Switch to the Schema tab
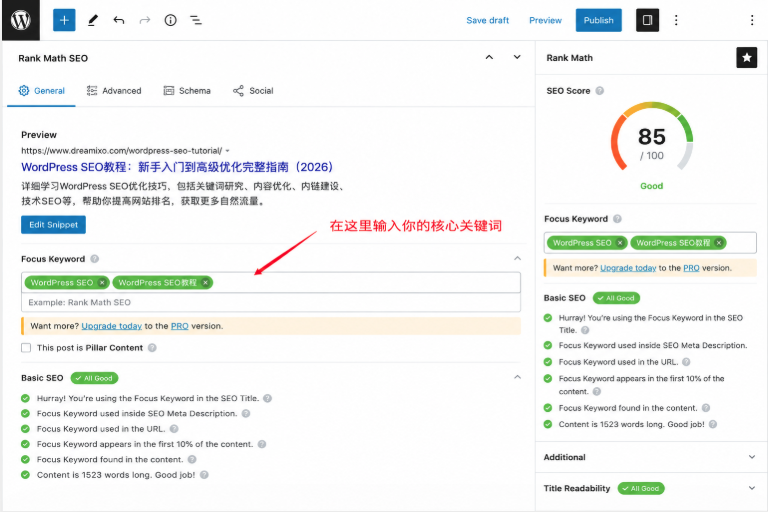 [187, 91]
